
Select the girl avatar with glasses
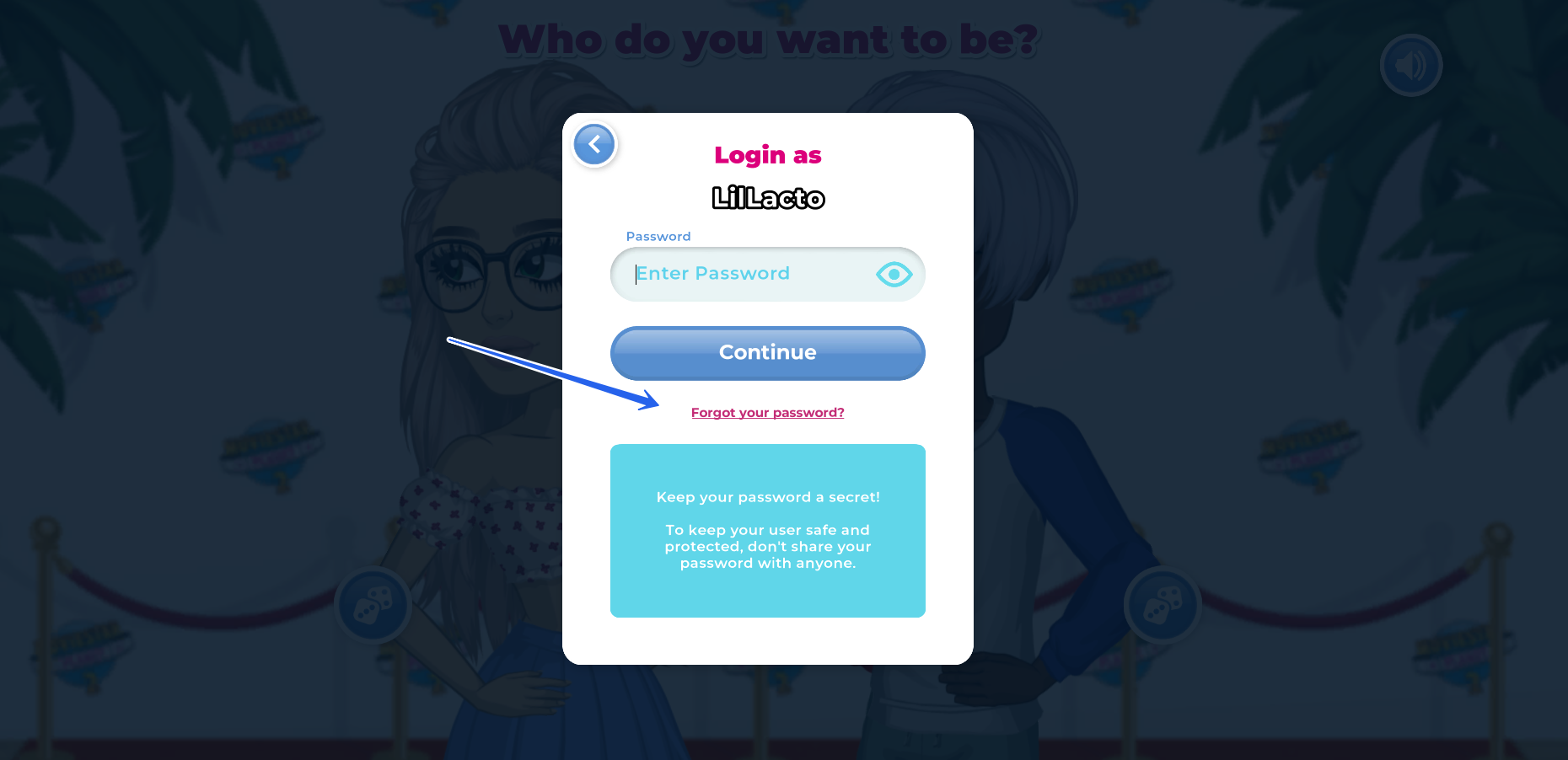(x=472, y=404)
